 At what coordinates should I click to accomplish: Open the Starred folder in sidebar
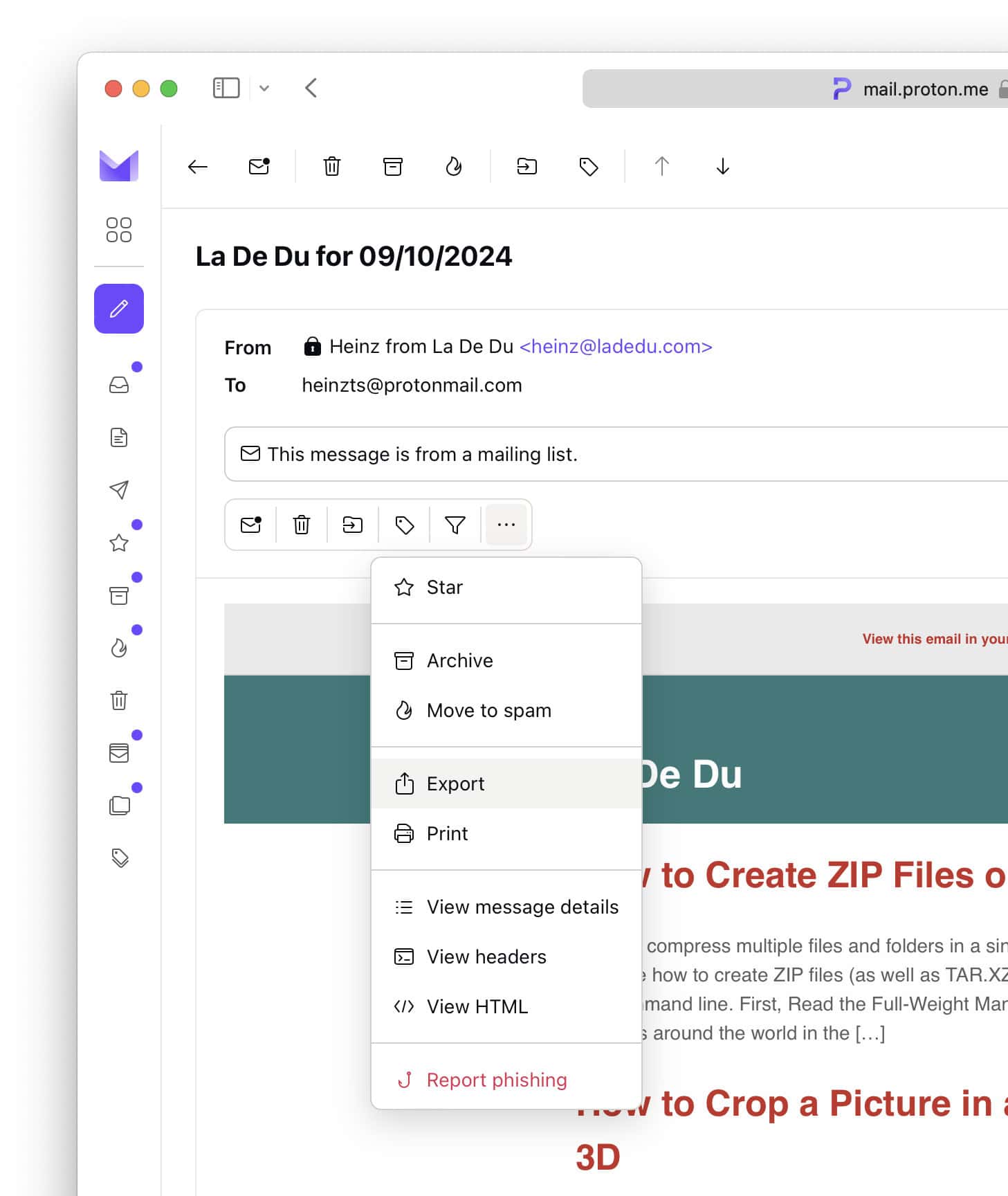click(119, 543)
